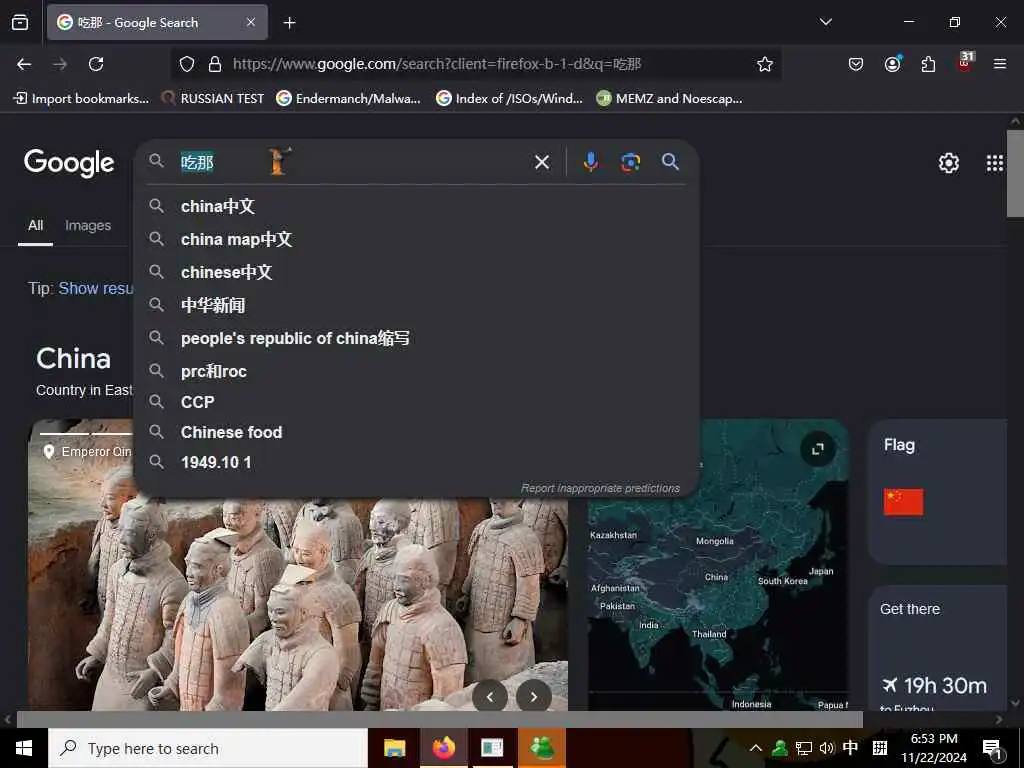Click the horizontal page scrollbar

click(440, 719)
